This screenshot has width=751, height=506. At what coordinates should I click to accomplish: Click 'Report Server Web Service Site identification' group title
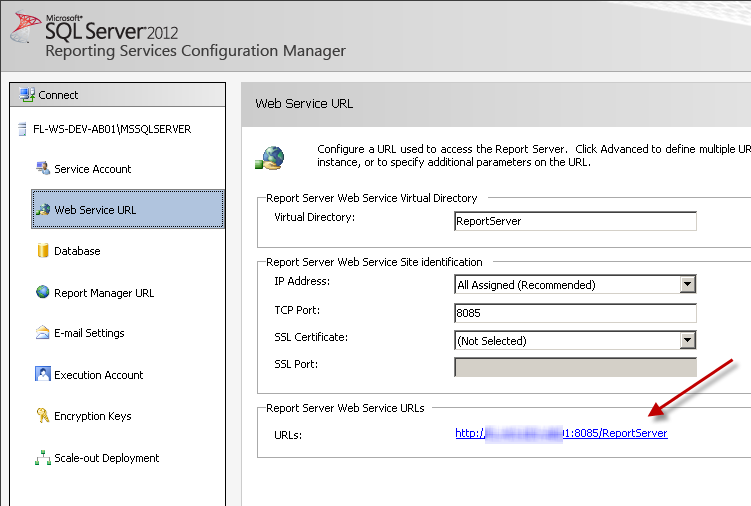(x=374, y=262)
